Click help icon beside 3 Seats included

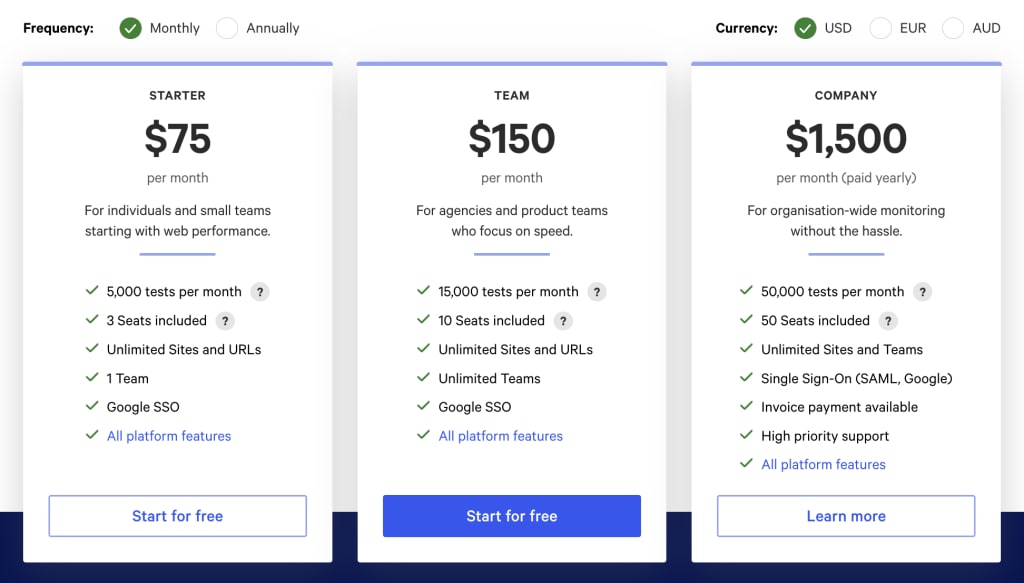pyautogui.click(x=225, y=321)
